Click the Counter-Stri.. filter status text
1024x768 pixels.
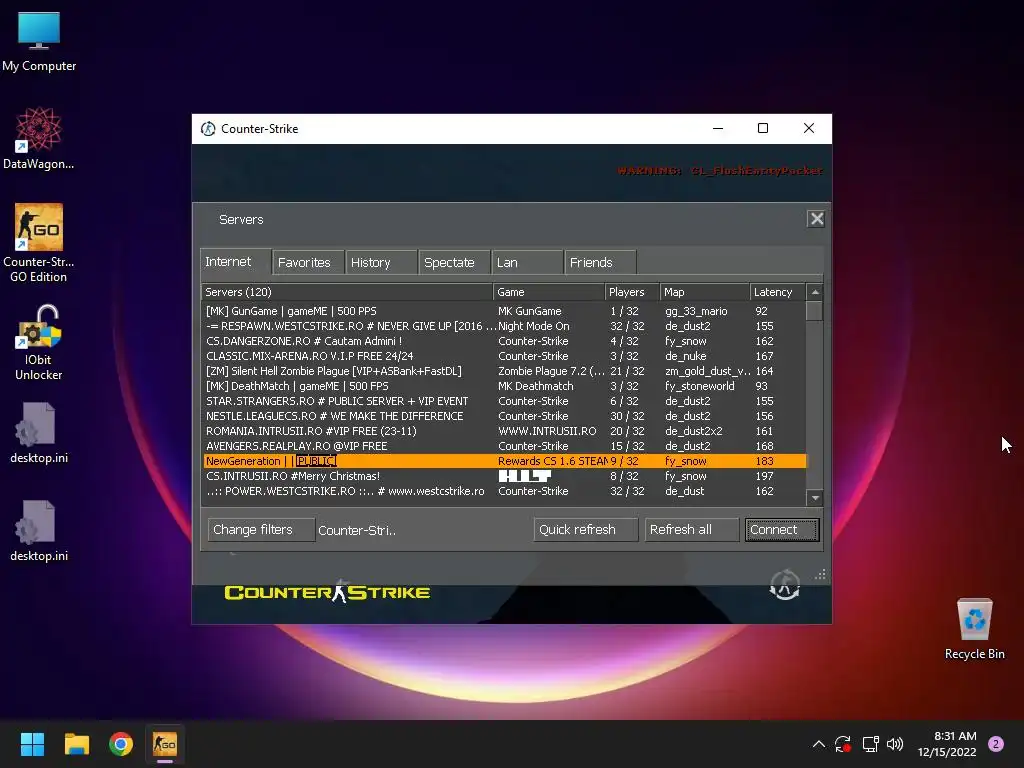[357, 530]
